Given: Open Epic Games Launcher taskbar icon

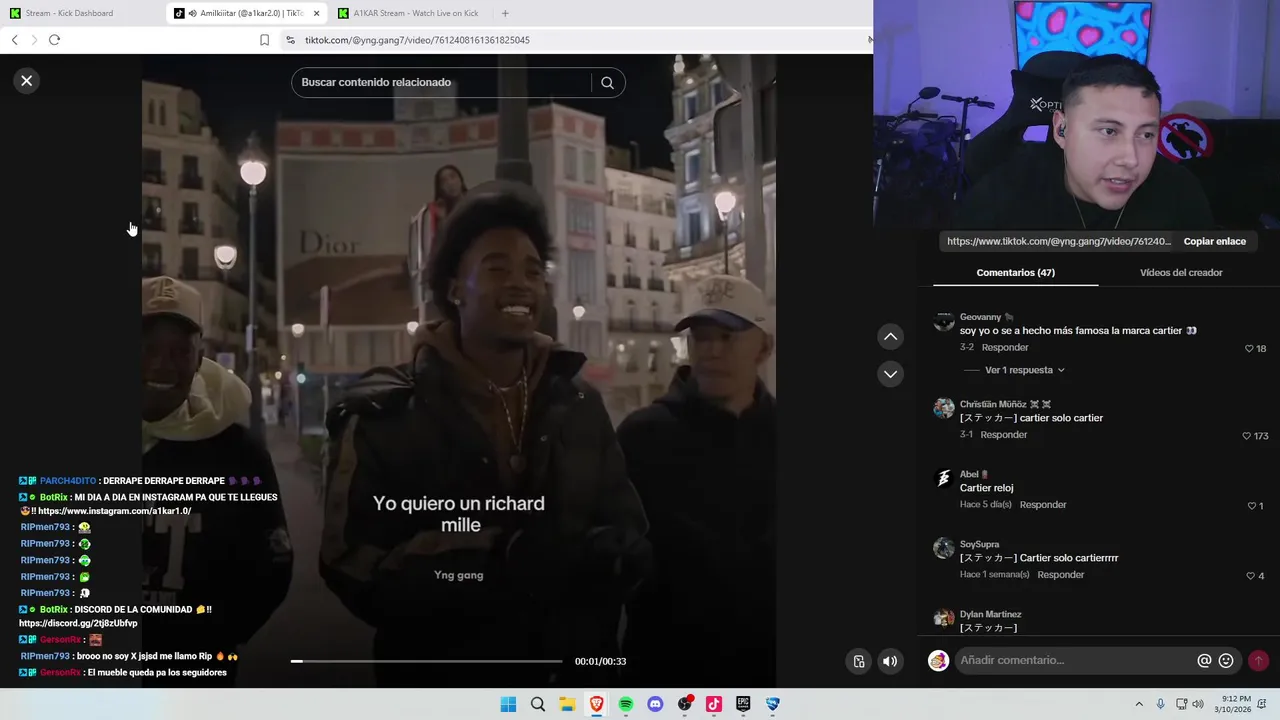Looking at the screenshot, I should point(743,704).
